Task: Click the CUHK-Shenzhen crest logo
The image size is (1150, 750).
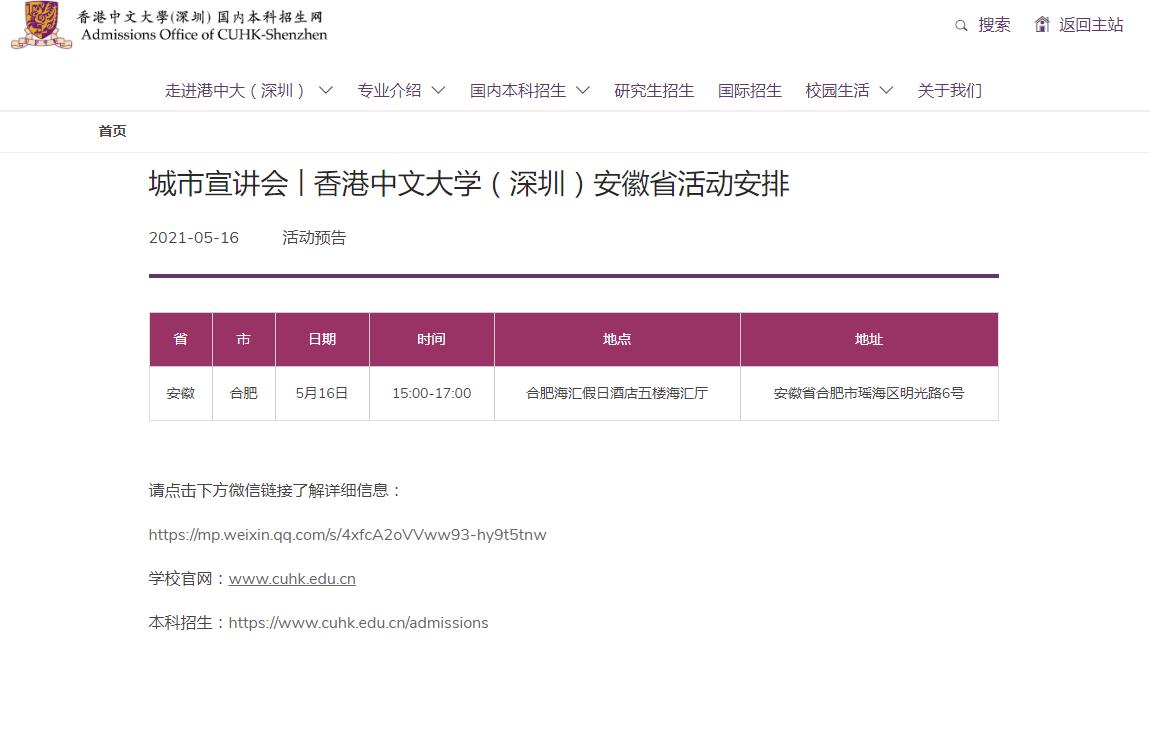Action: click(42, 25)
